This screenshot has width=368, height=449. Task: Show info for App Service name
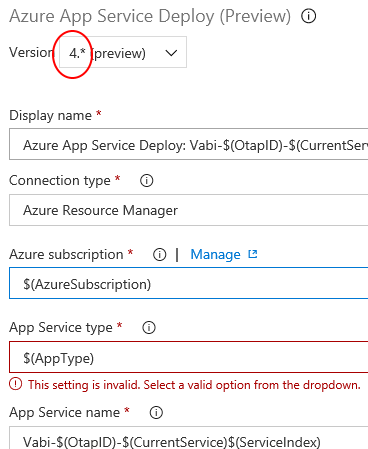[156, 413]
